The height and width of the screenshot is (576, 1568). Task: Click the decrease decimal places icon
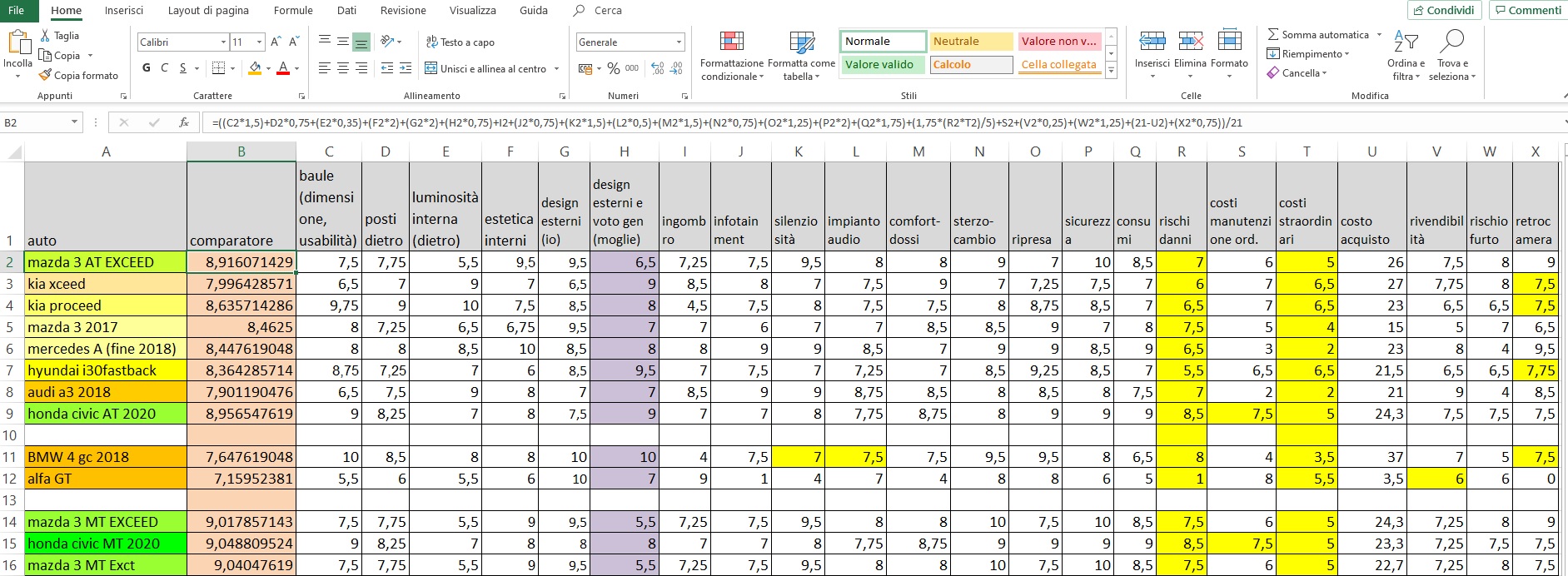pyautogui.click(x=676, y=68)
